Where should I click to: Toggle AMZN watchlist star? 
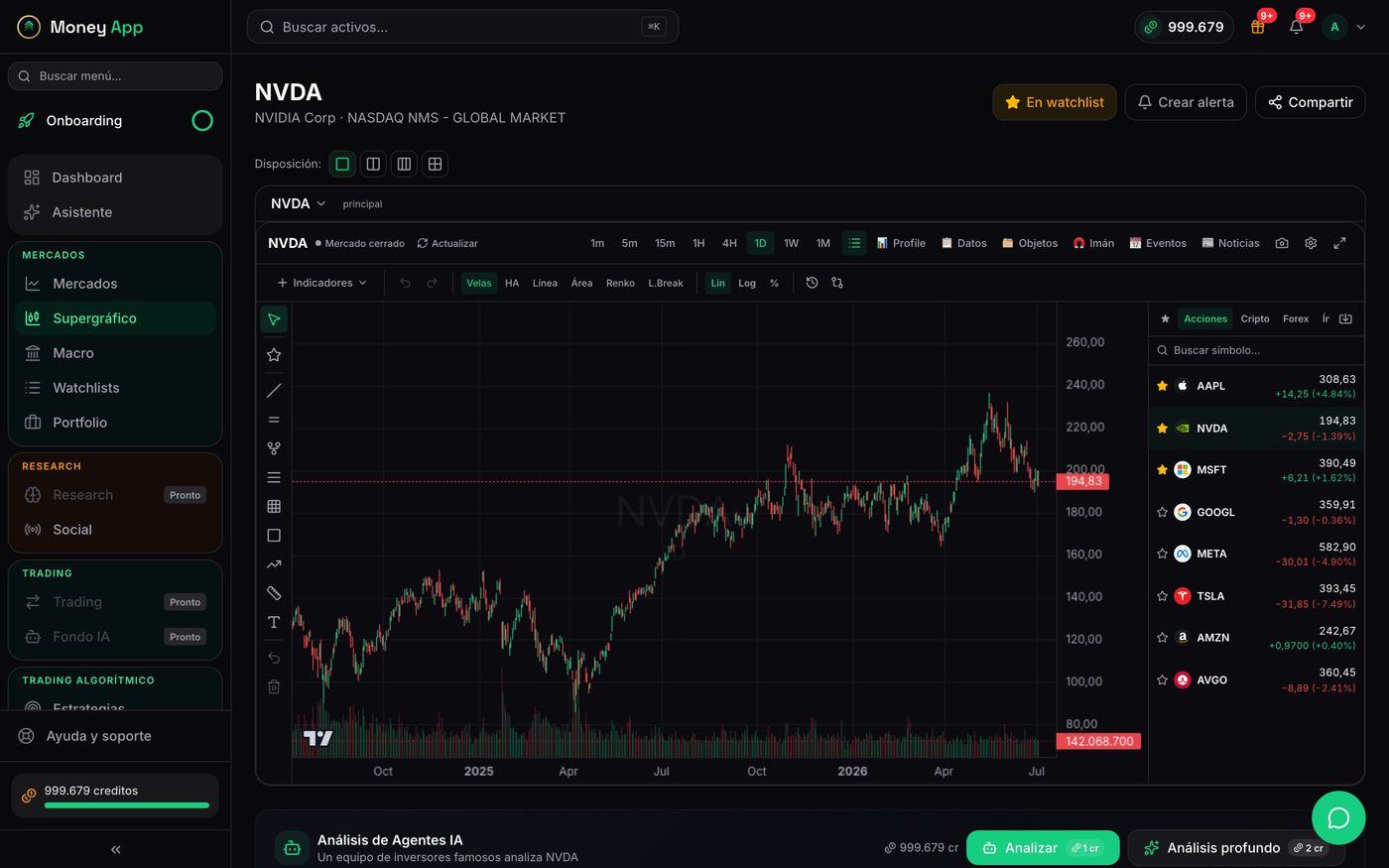(x=1162, y=638)
